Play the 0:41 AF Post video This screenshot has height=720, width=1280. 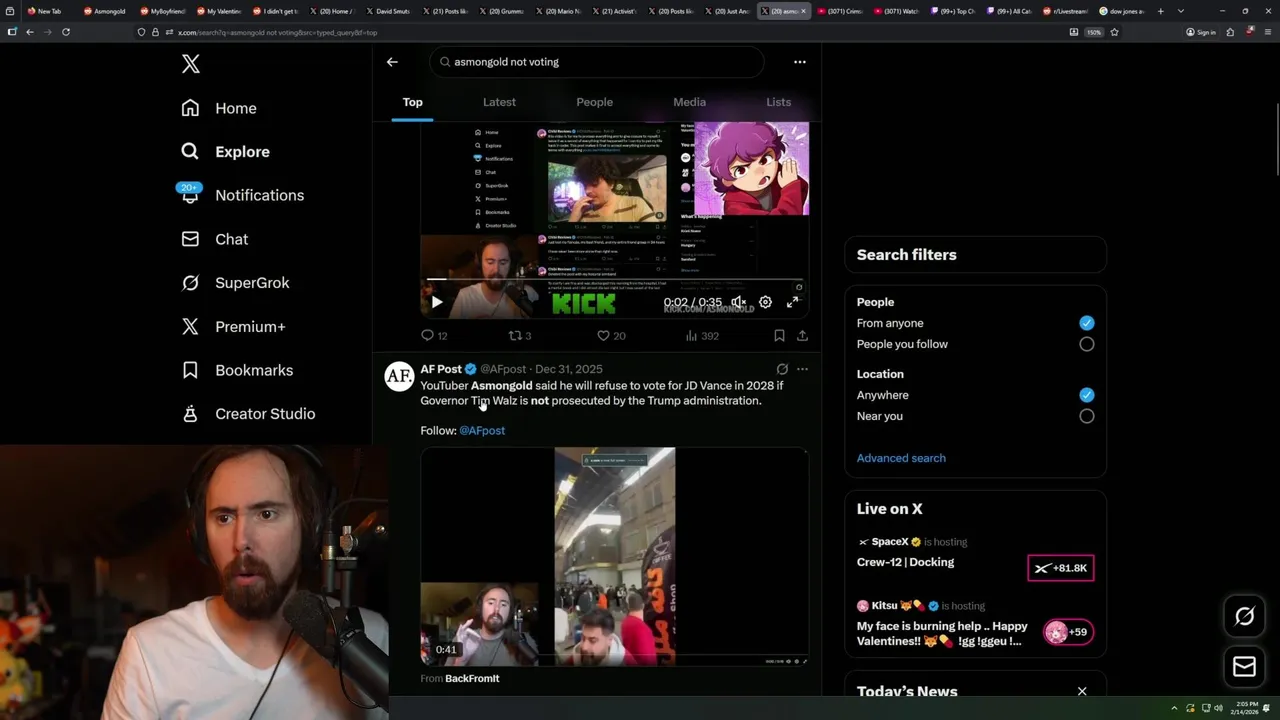[x=614, y=556]
